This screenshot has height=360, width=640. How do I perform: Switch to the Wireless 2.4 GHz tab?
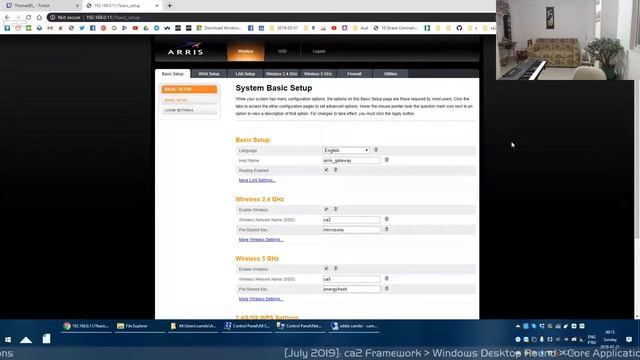(281, 74)
